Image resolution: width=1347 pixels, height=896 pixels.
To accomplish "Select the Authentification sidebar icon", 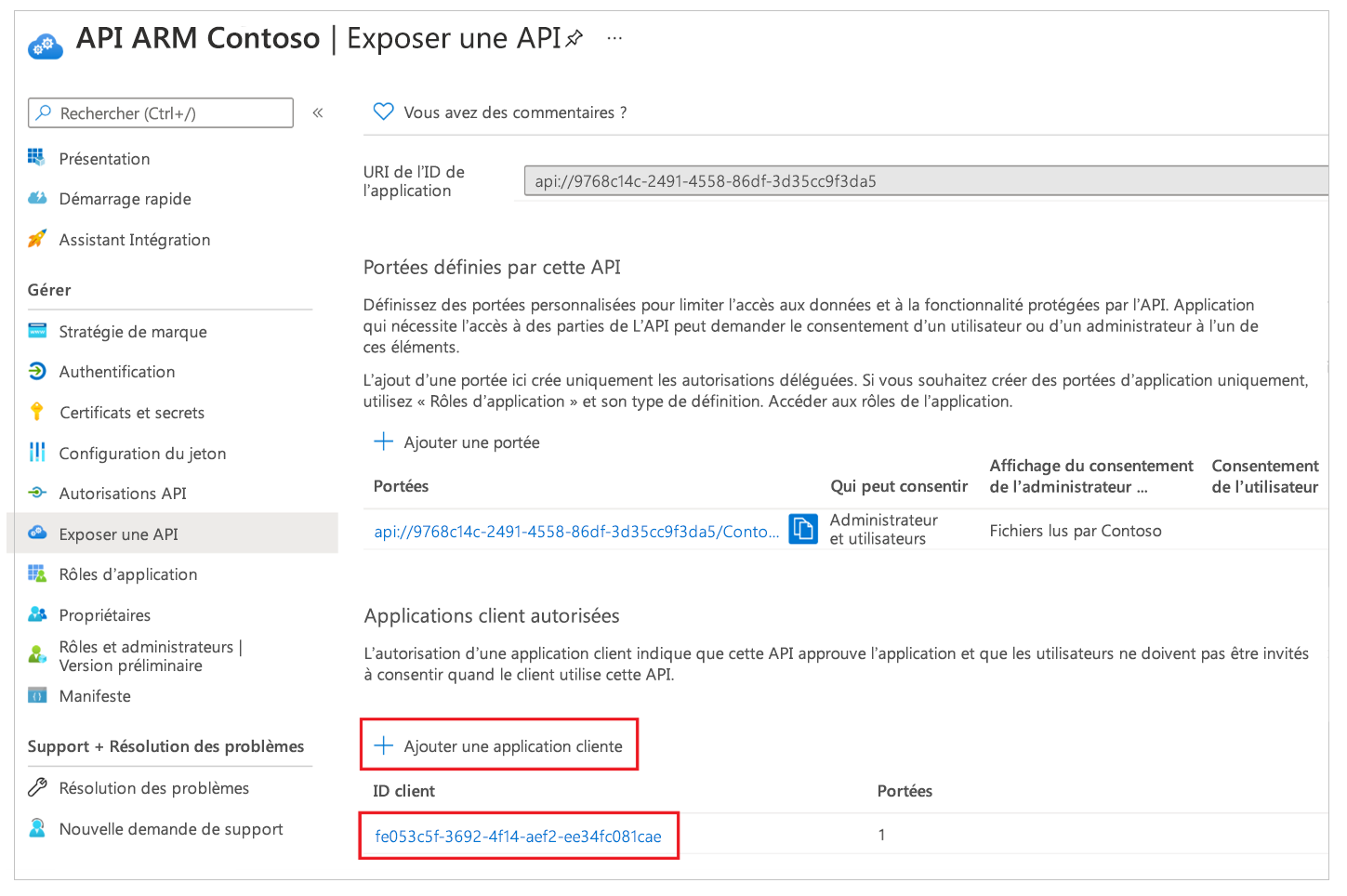I will tap(37, 372).
